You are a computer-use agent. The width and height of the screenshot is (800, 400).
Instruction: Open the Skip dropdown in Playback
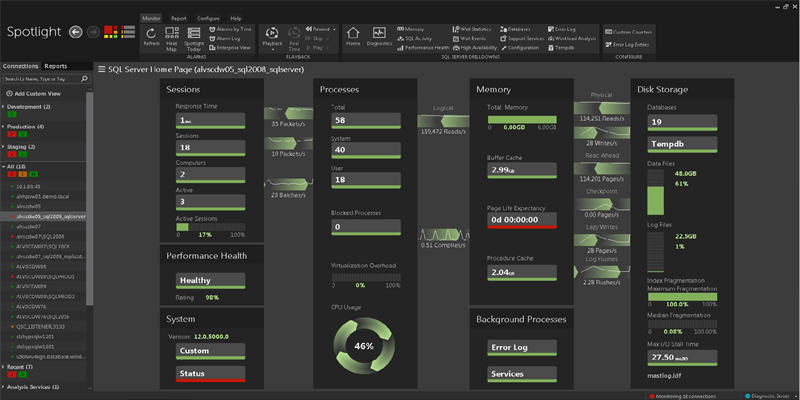coord(328,38)
